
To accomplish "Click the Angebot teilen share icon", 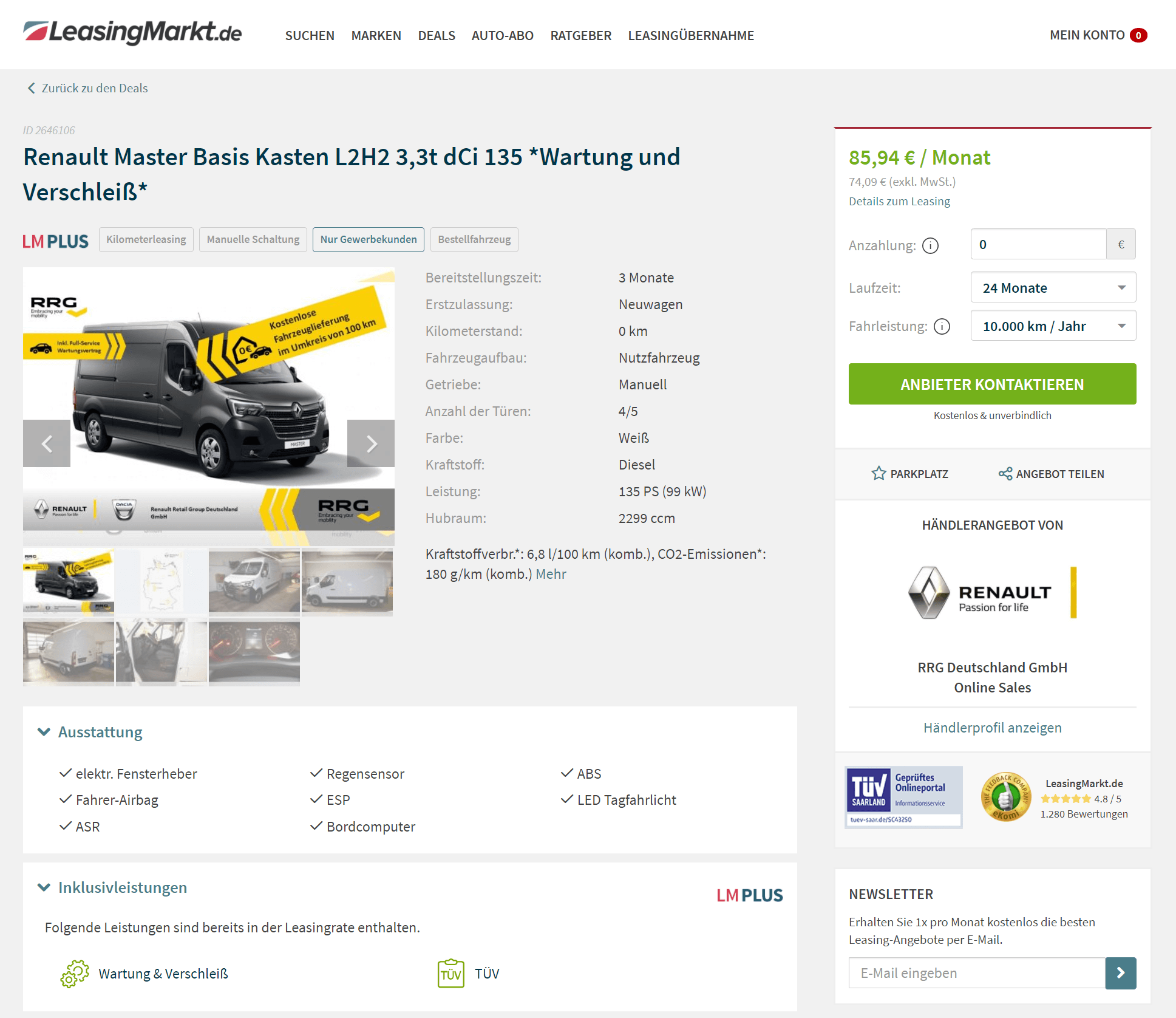I will click(1005, 474).
